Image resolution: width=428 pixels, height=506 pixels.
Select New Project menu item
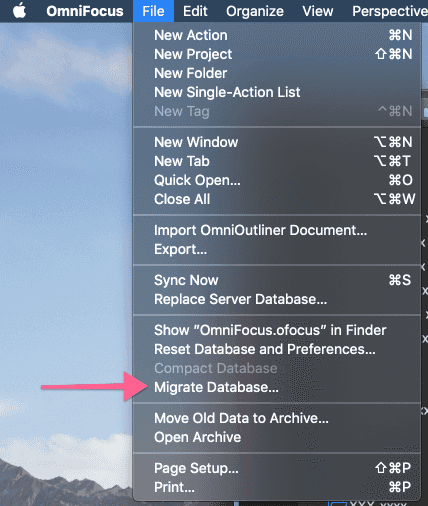[277, 54]
